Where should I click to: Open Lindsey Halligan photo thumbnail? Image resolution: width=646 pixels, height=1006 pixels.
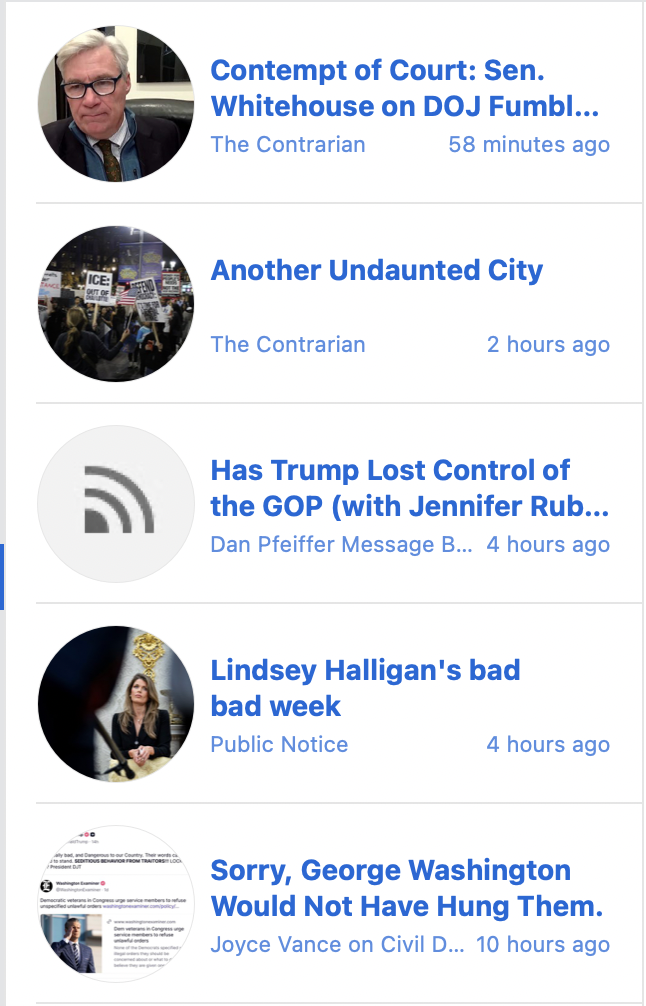pos(116,704)
